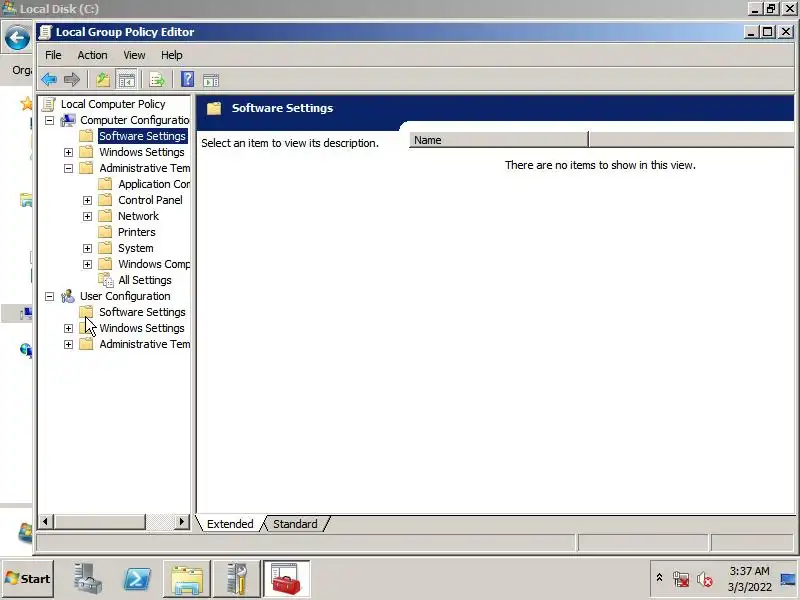Select Administrative Templates under User Configuration
Image resolution: width=800 pixels, height=600 pixels.
145,344
